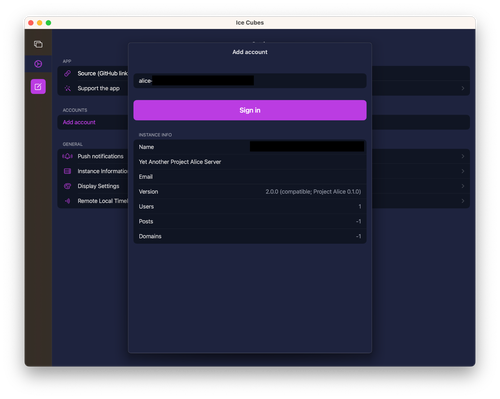Select the settings icon in the sidebar
Screen dimensions: 500x399
[x=38, y=64]
